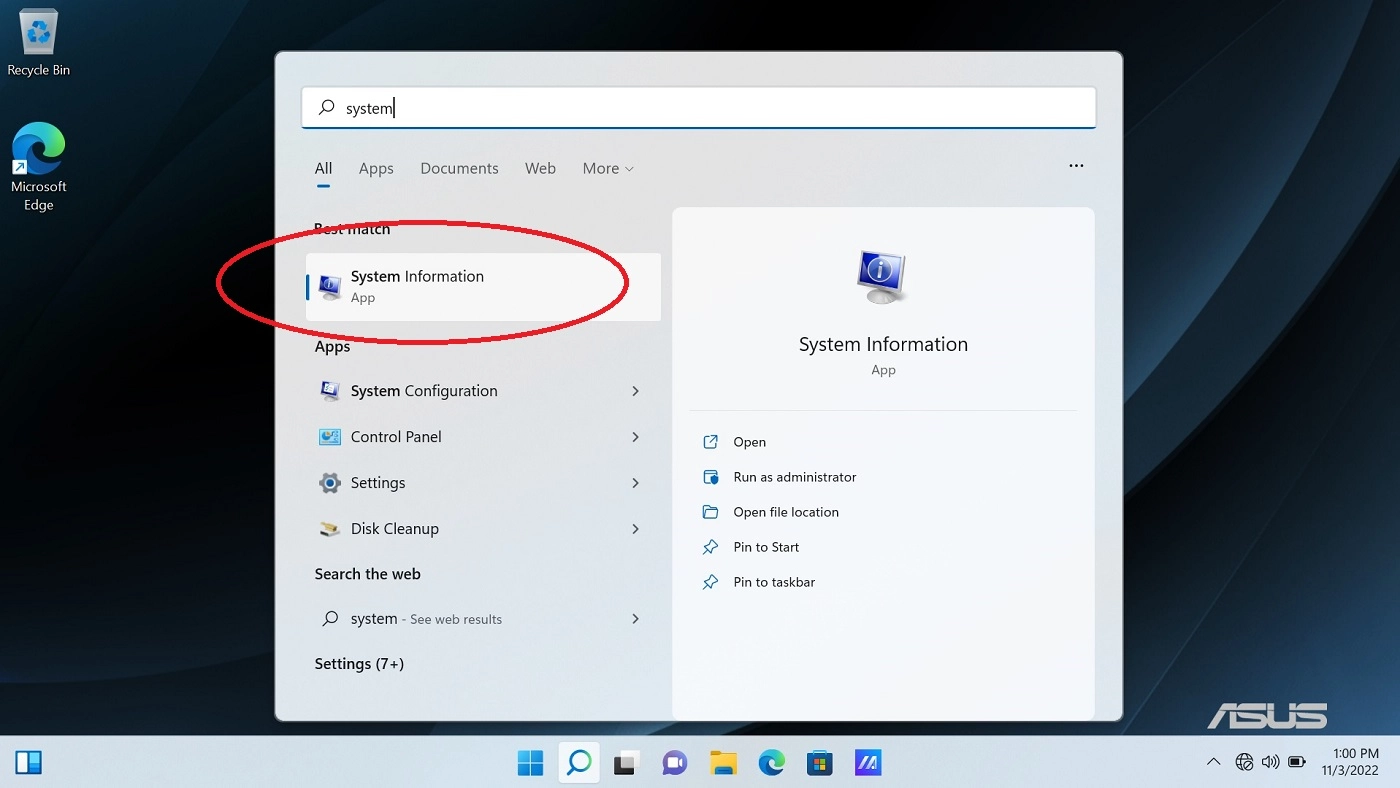Open System Information best match result

coord(483,286)
